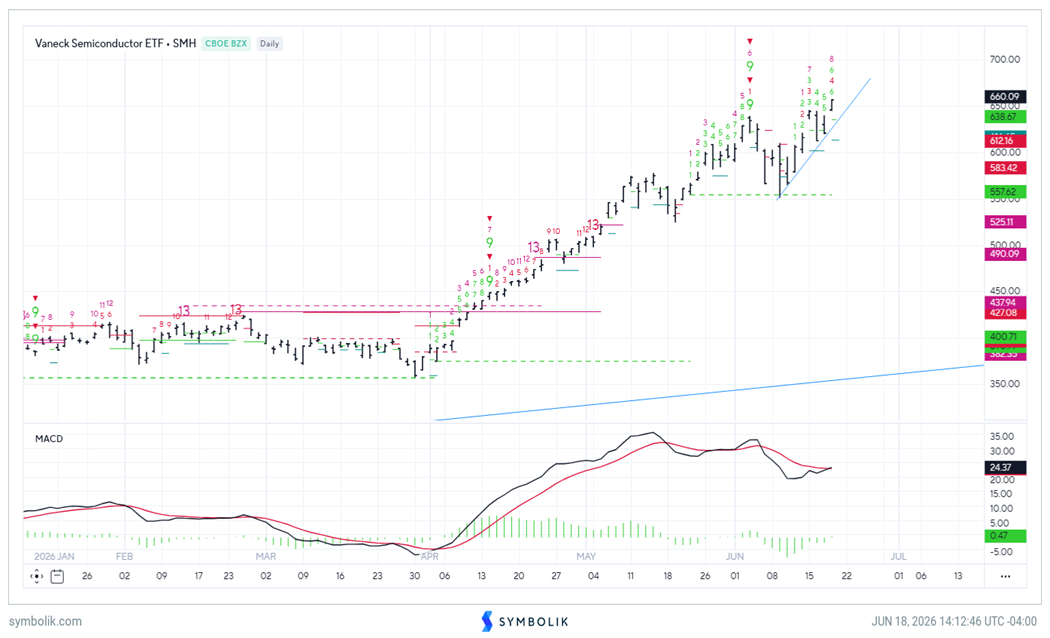The height and width of the screenshot is (638, 1050).
Task: Click the 11 date tick on time axis
Action: coord(630,576)
